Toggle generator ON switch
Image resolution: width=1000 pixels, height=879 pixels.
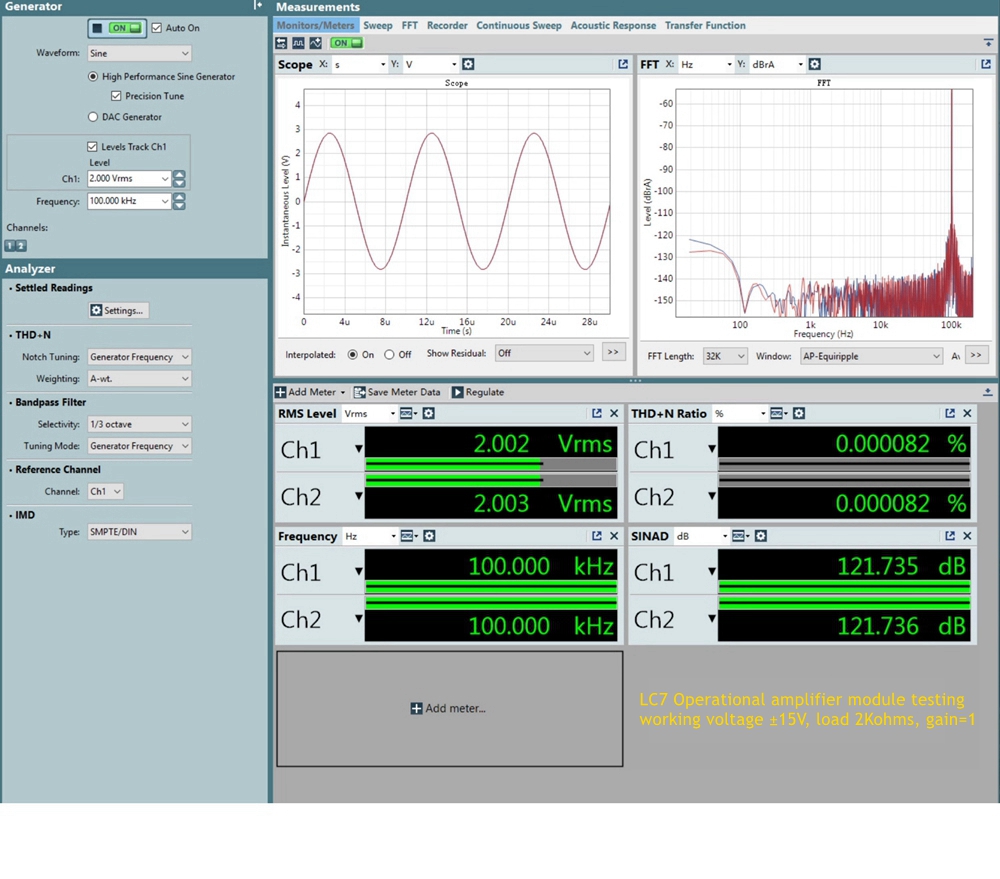click(125, 28)
